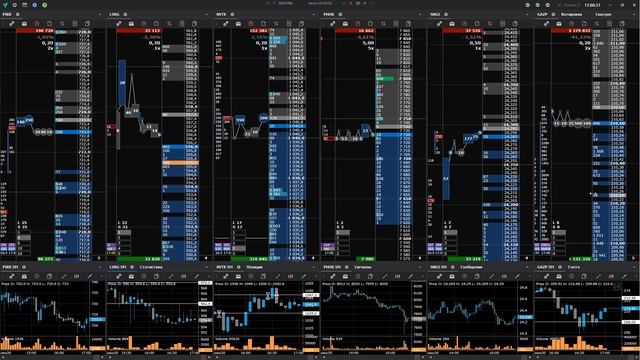Image resolution: width=640 pixels, height=360 pixels.
Task: Click clock icon in SNGS order book toolbar
Action: pos(465,24)
